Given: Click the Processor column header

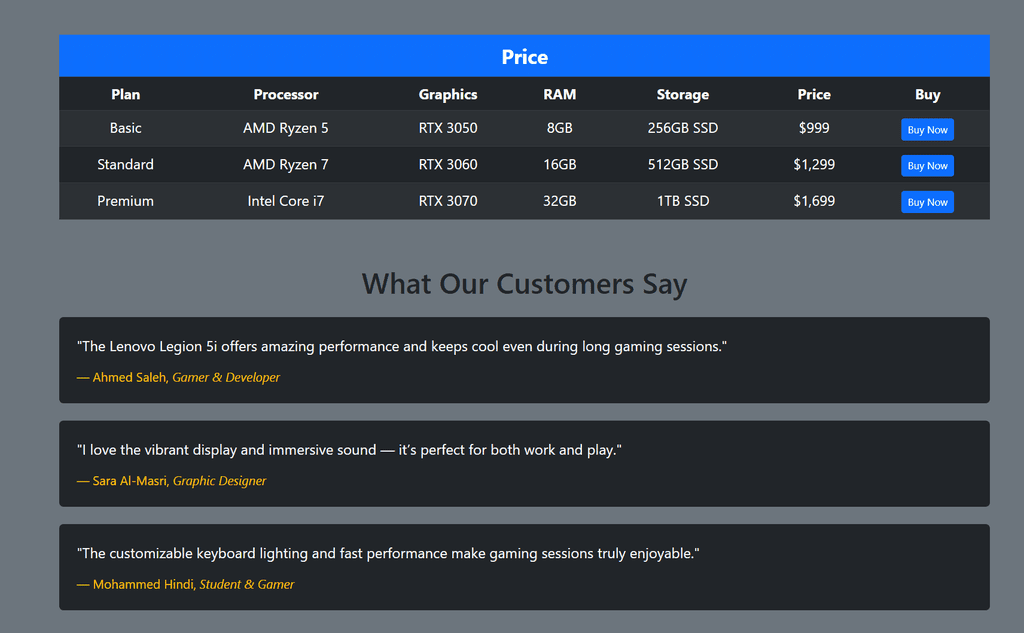Looking at the screenshot, I should (x=286, y=94).
